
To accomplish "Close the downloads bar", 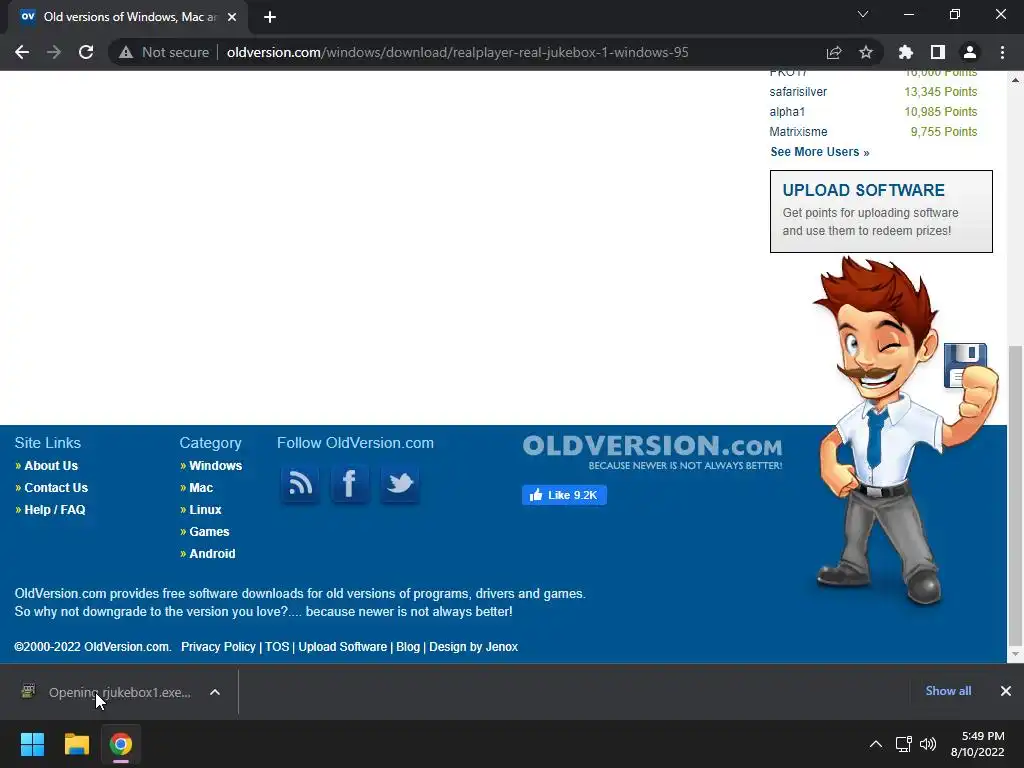I will 1006,691.
